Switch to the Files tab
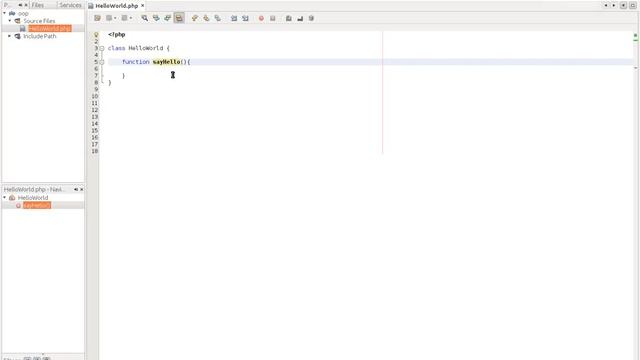The image size is (640, 360). [x=38, y=5]
